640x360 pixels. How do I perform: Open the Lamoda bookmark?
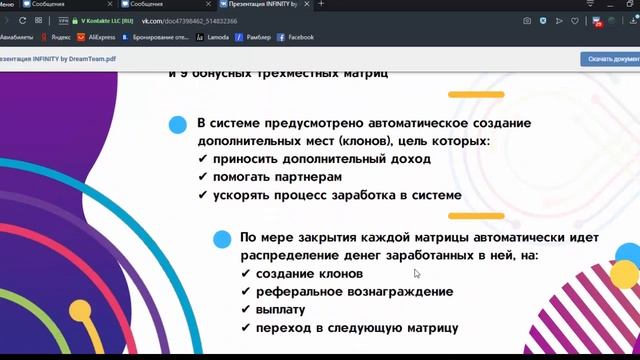click(212, 37)
